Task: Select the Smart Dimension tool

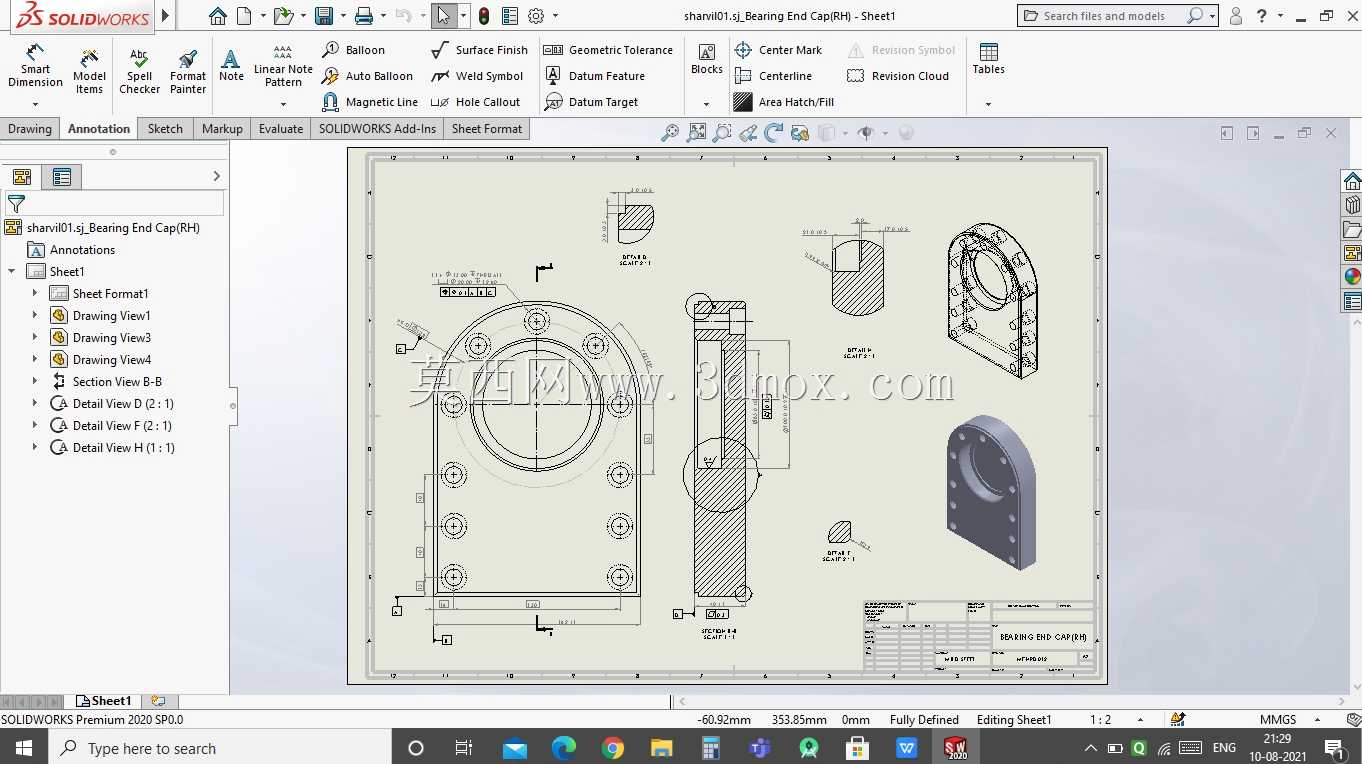Action: tap(35, 65)
